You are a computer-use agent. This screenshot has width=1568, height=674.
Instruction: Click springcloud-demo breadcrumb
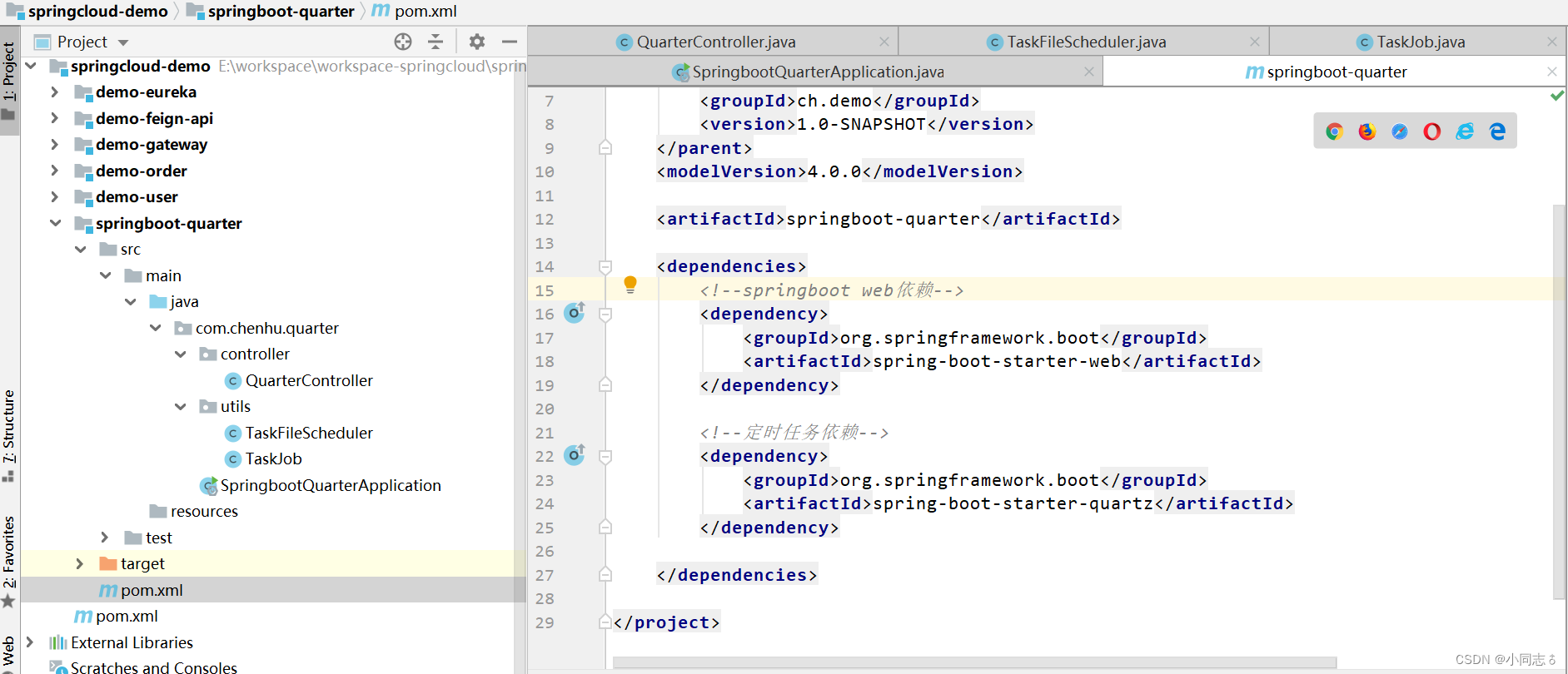[87, 11]
